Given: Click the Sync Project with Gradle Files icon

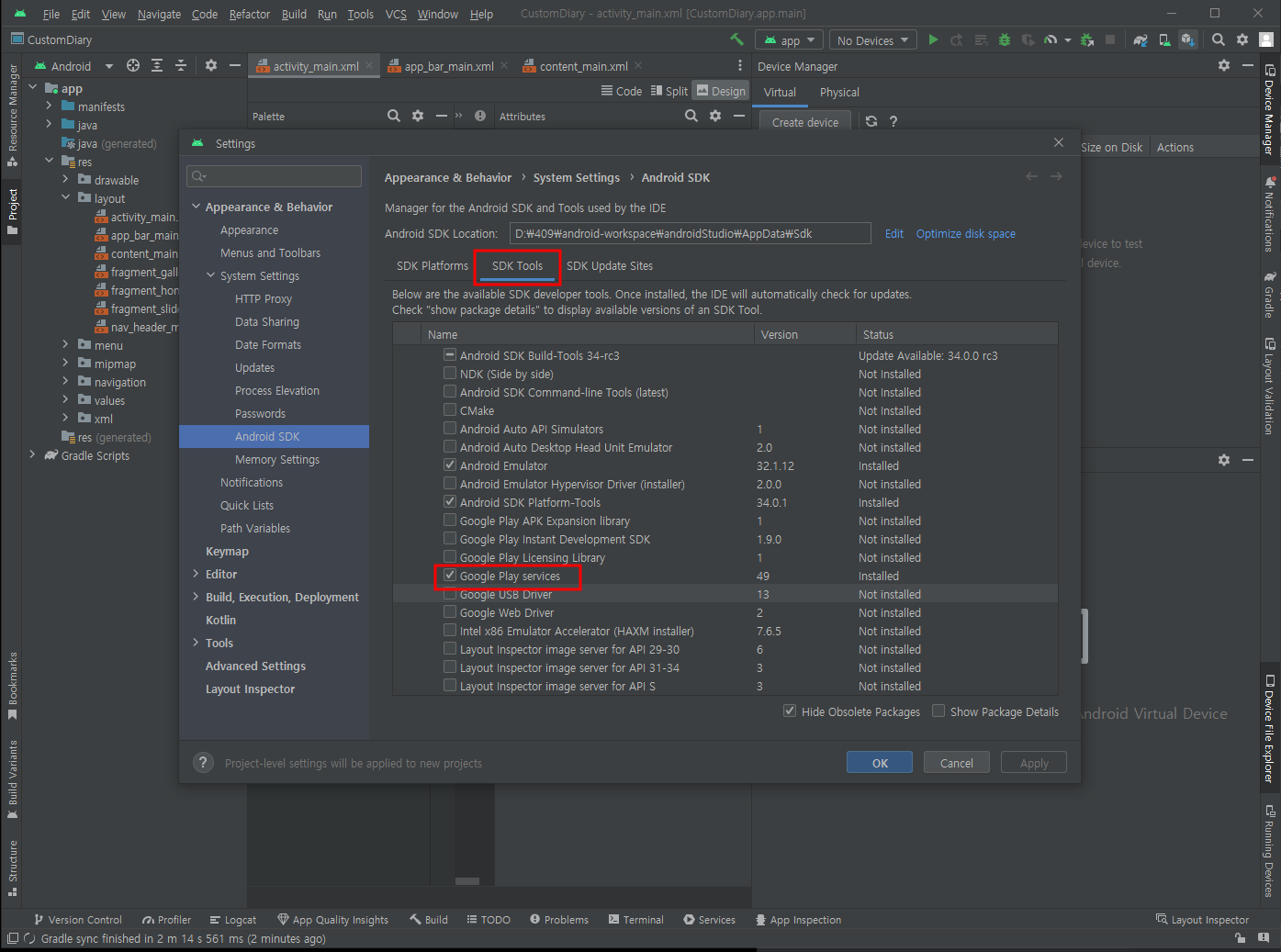Looking at the screenshot, I should 1141,39.
